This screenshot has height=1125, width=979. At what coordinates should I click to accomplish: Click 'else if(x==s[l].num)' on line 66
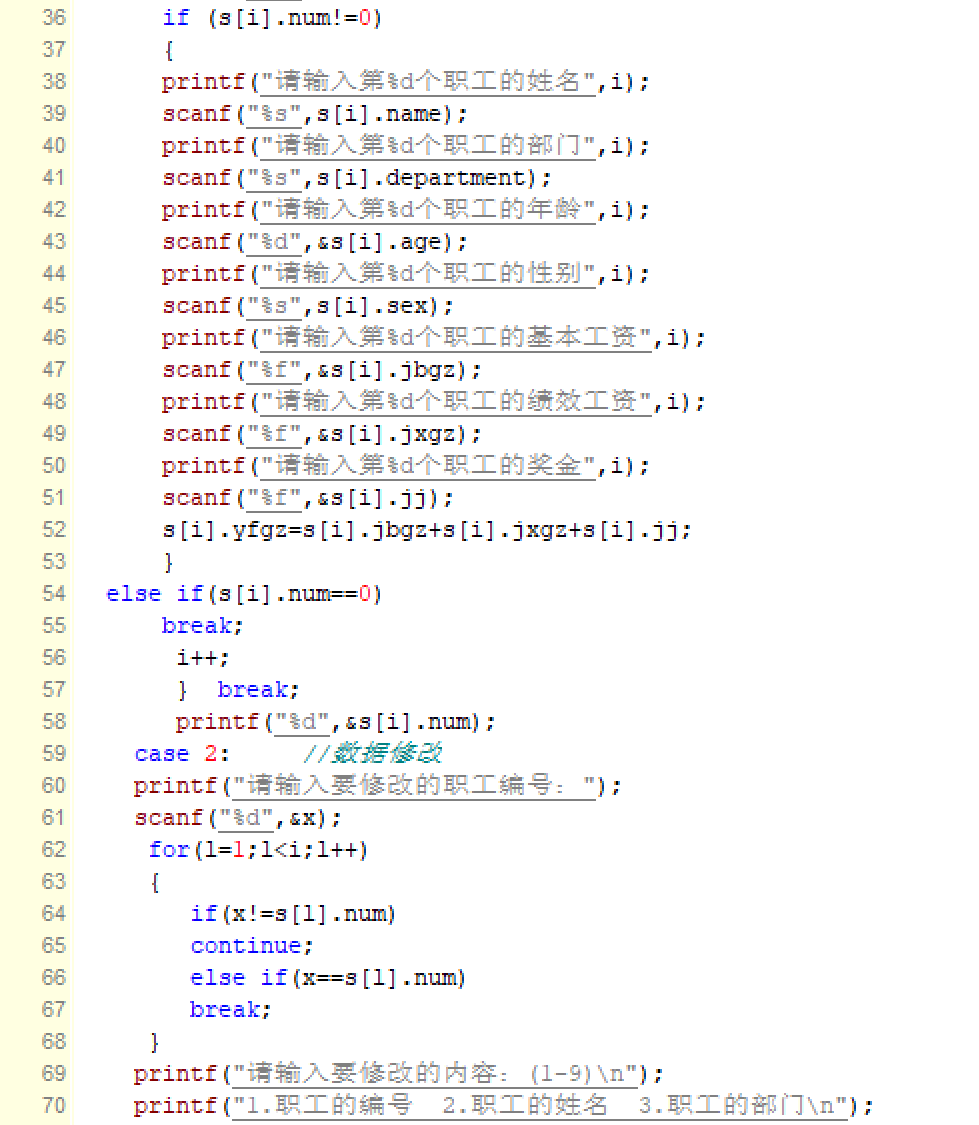(x=328, y=978)
